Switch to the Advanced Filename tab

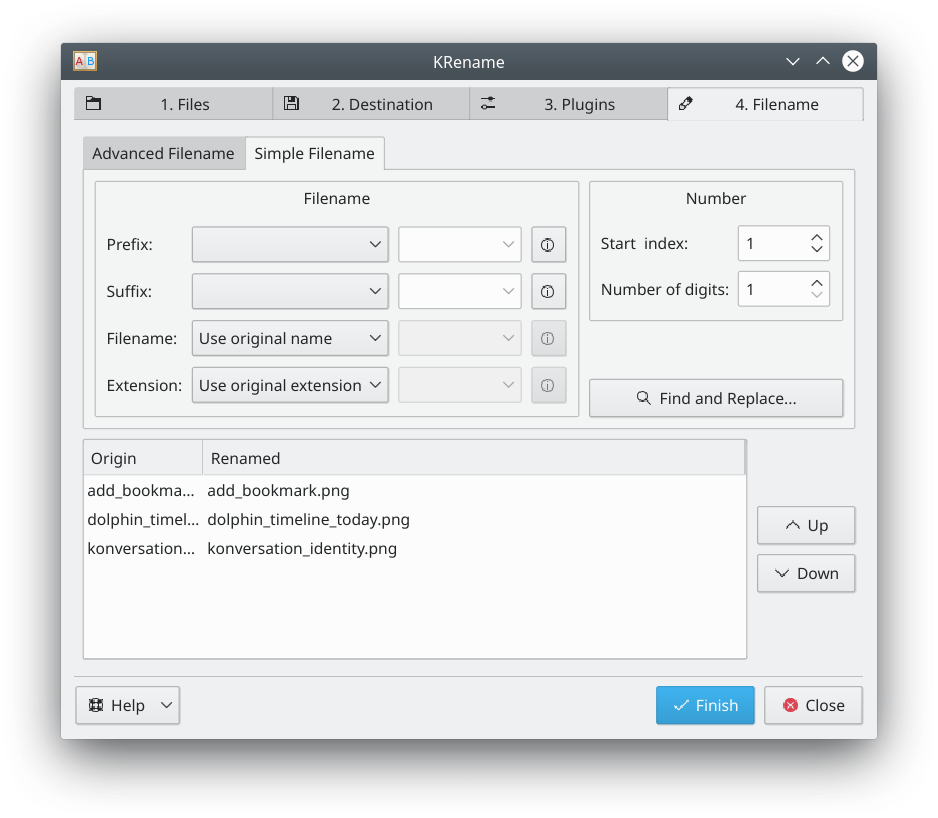[163, 154]
